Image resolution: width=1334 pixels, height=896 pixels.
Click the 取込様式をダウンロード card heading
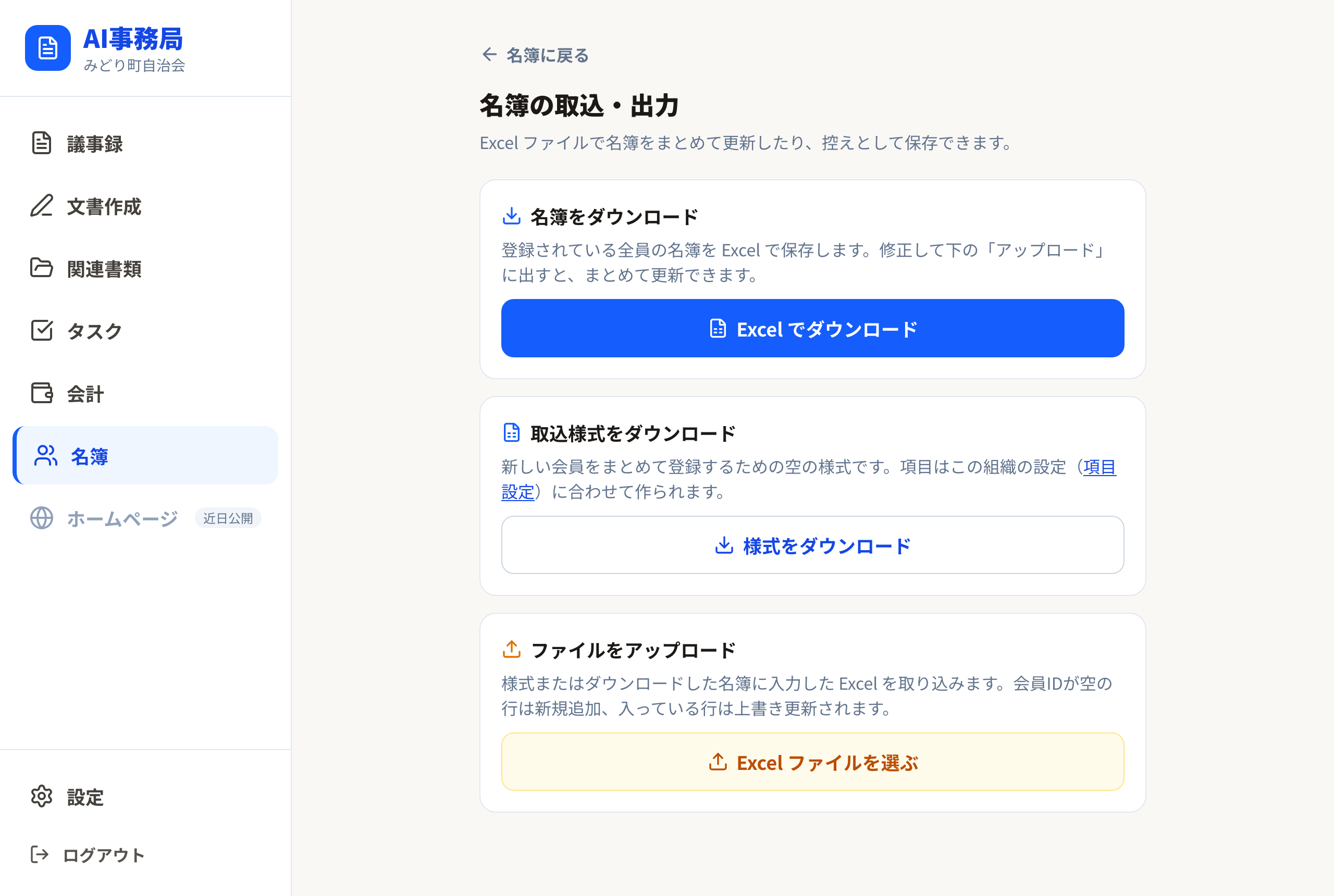(x=633, y=433)
